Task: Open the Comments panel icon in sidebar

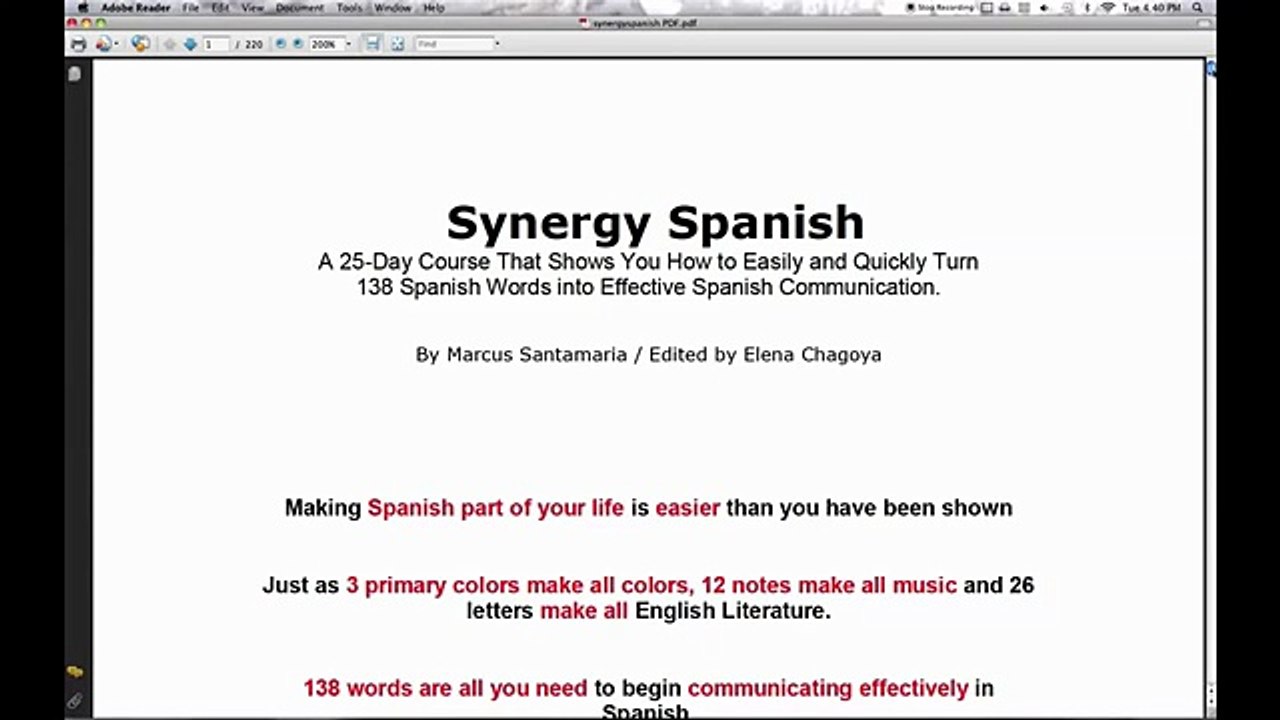Action: (75, 672)
